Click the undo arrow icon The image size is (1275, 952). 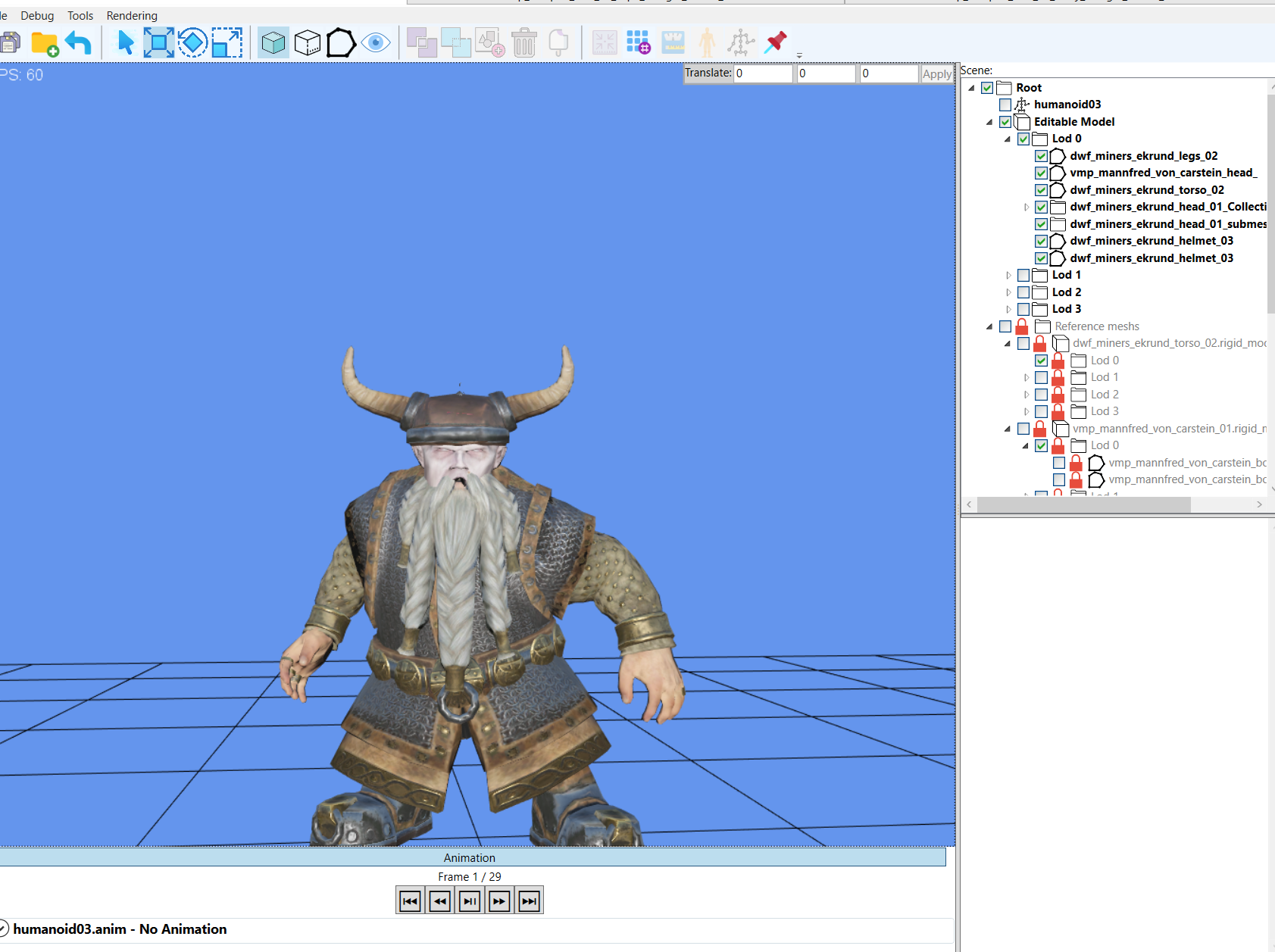pyautogui.click(x=78, y=42)
